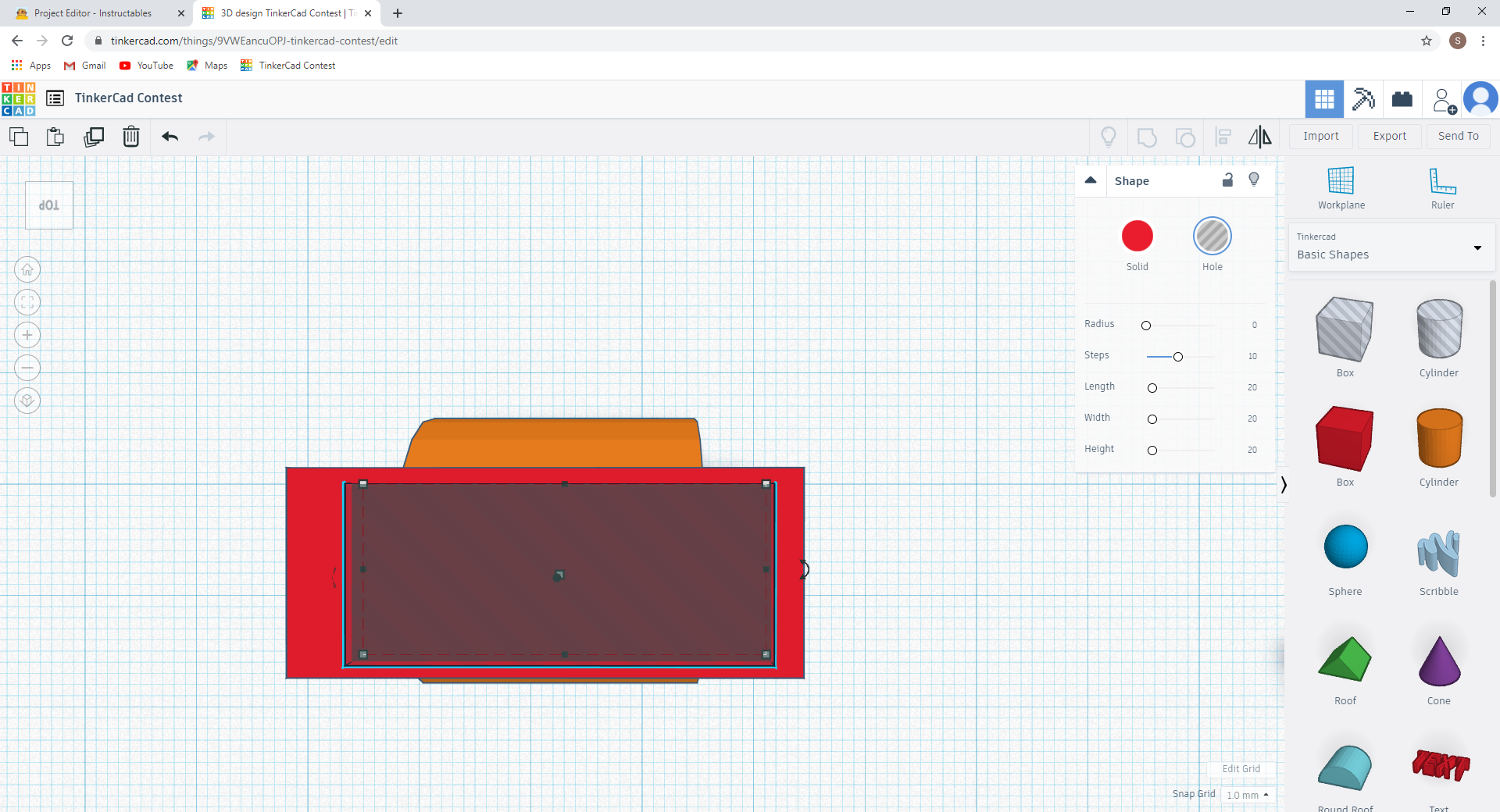Screen dimensions: 1500x812
Task: Select the Scribble shape
Action: coord(1438,553)
